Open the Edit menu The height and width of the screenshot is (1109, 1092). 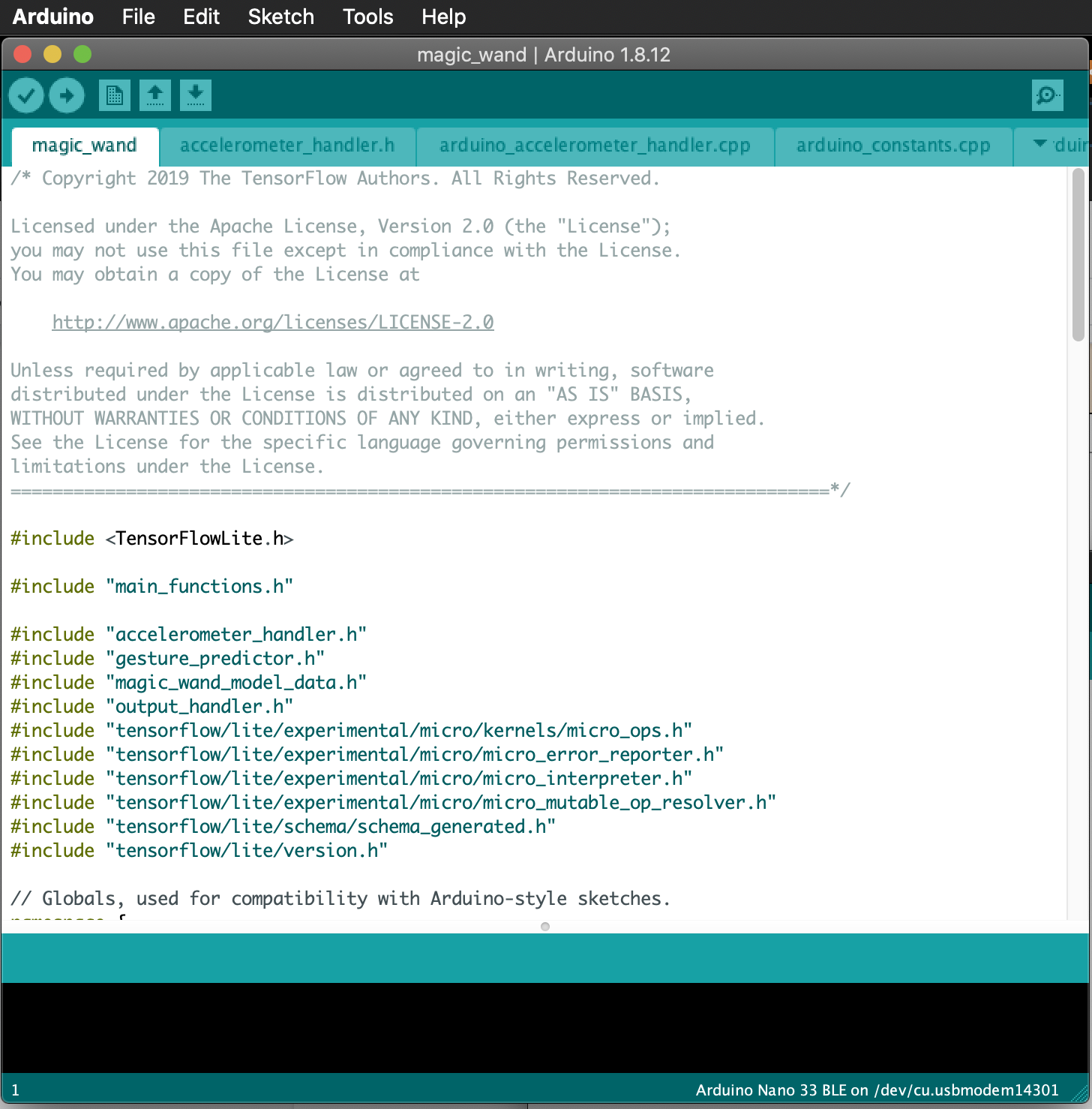point(201,17)
